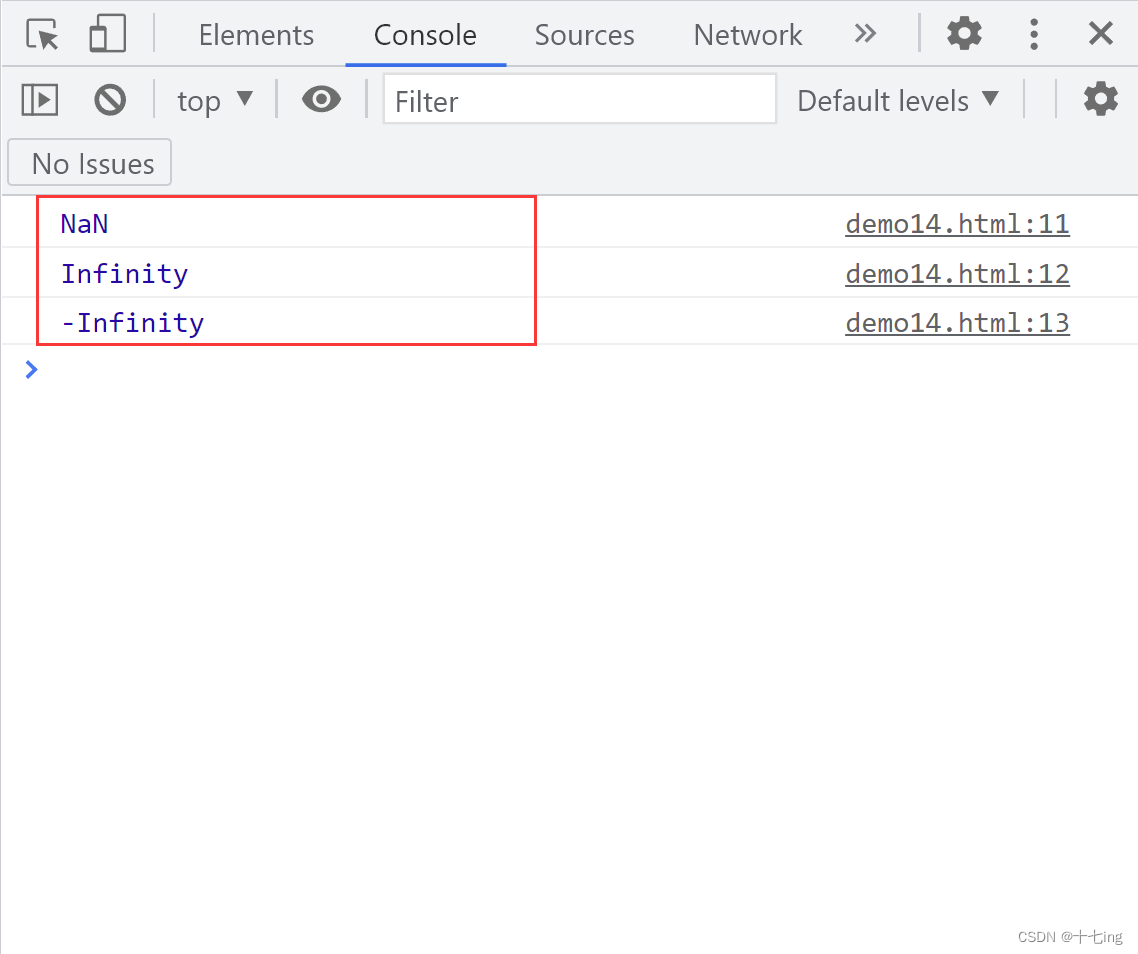
Task: Focus the Filter input field
Action: pos(579,99)
